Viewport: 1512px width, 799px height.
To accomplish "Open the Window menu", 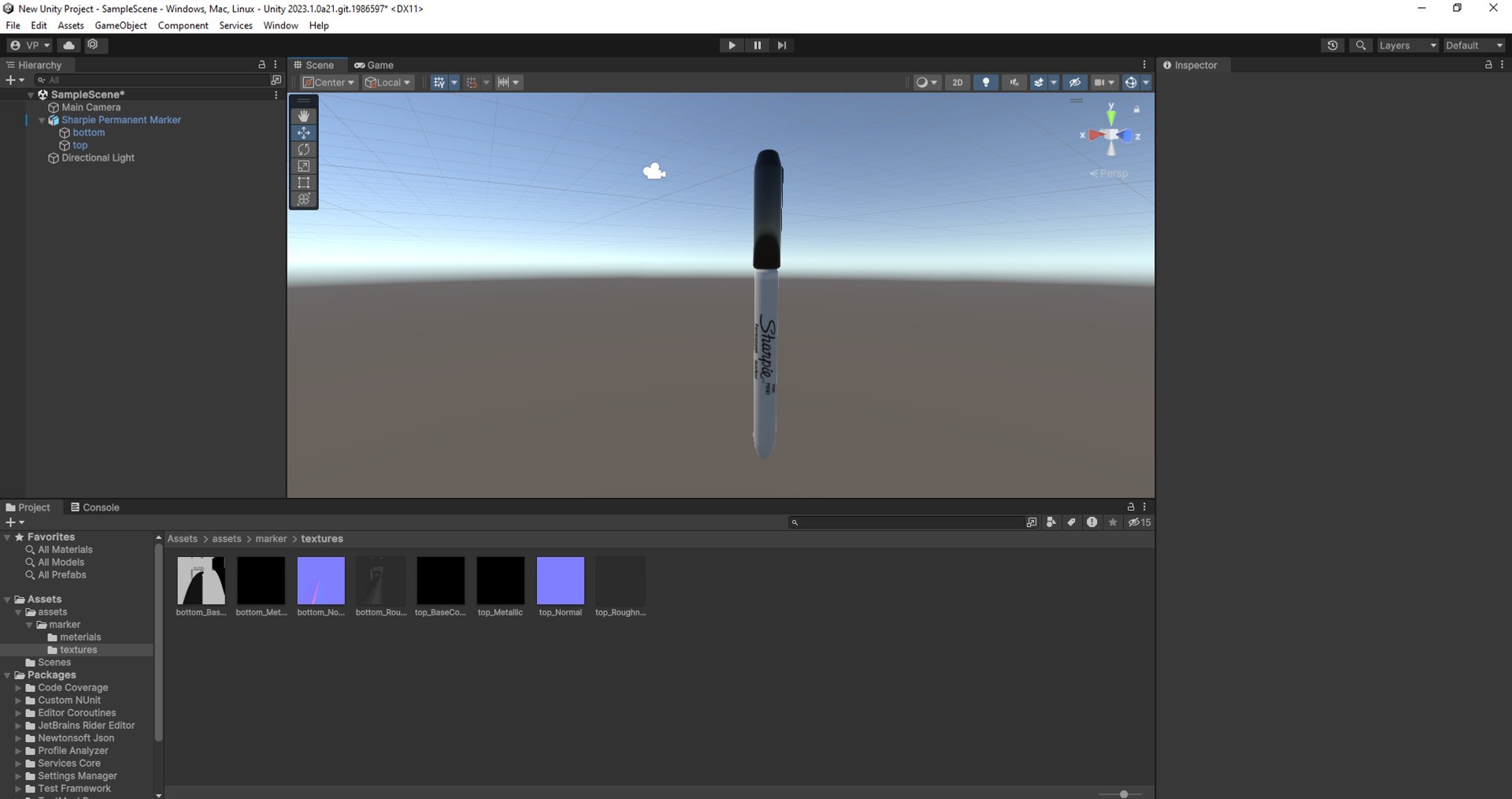I will [x=280, y=25].
